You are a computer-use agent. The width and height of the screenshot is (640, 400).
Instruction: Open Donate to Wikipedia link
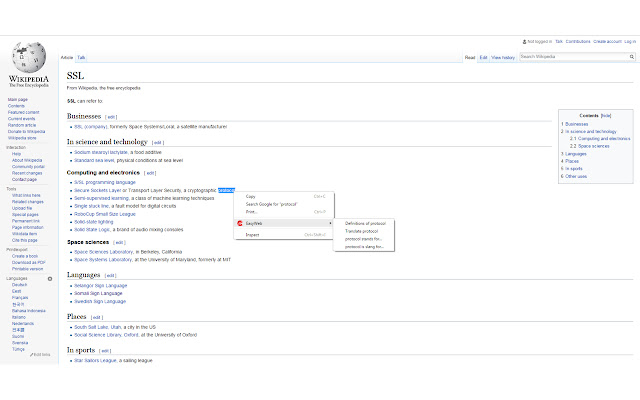point(26,132)
